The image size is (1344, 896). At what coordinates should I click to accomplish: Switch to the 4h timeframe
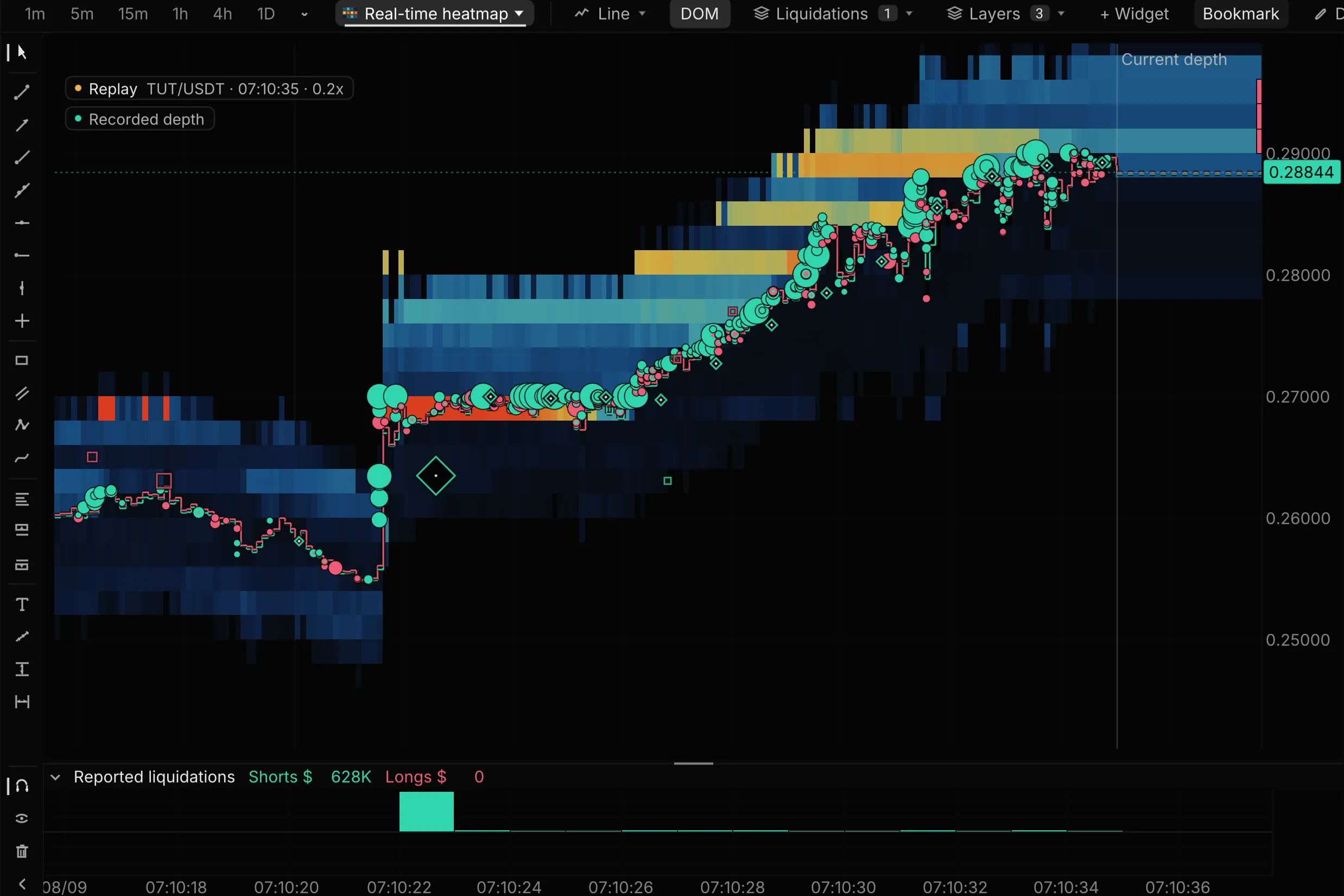pos(223,14)
